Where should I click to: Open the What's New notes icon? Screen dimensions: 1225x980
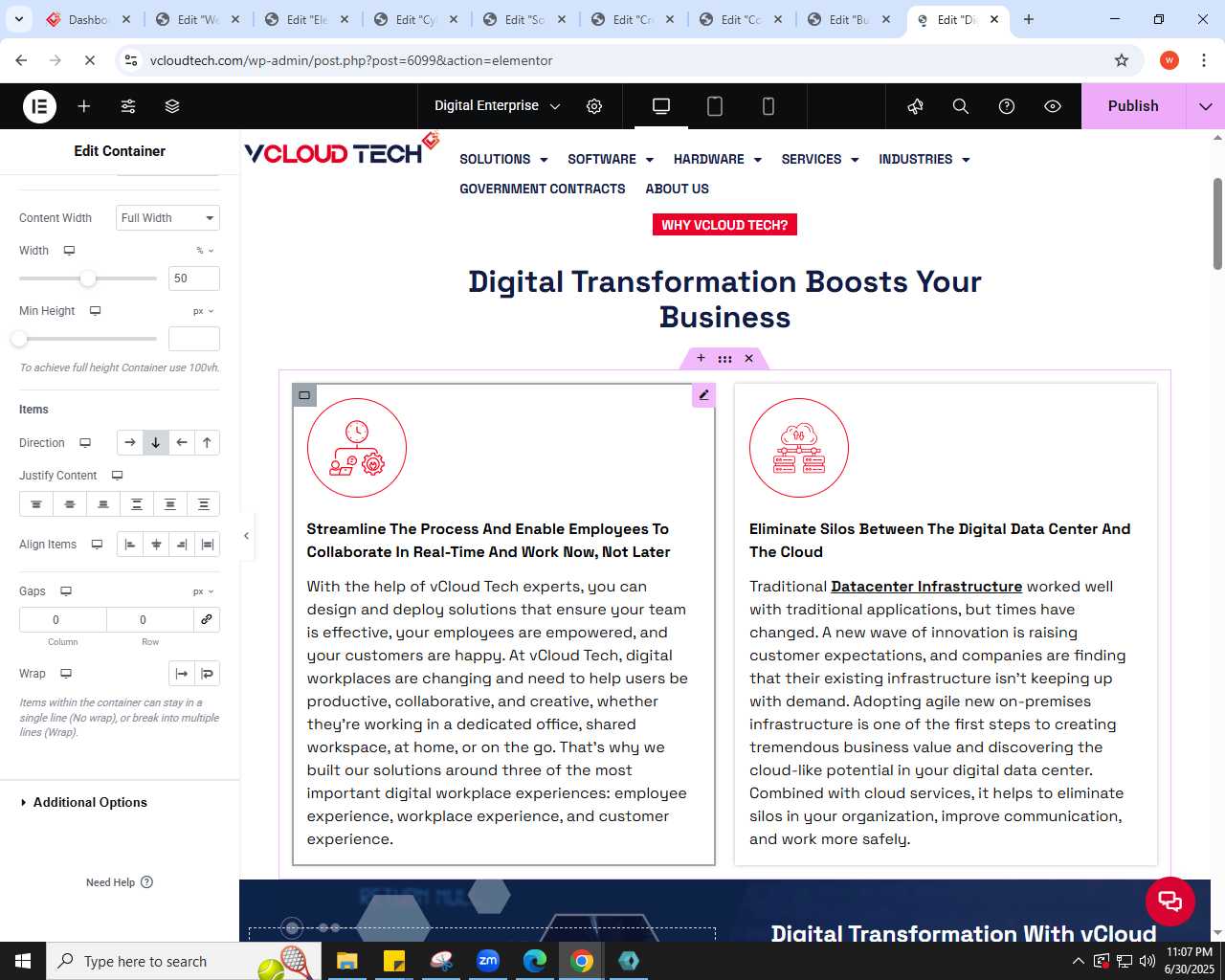click(x=915, y=106)
